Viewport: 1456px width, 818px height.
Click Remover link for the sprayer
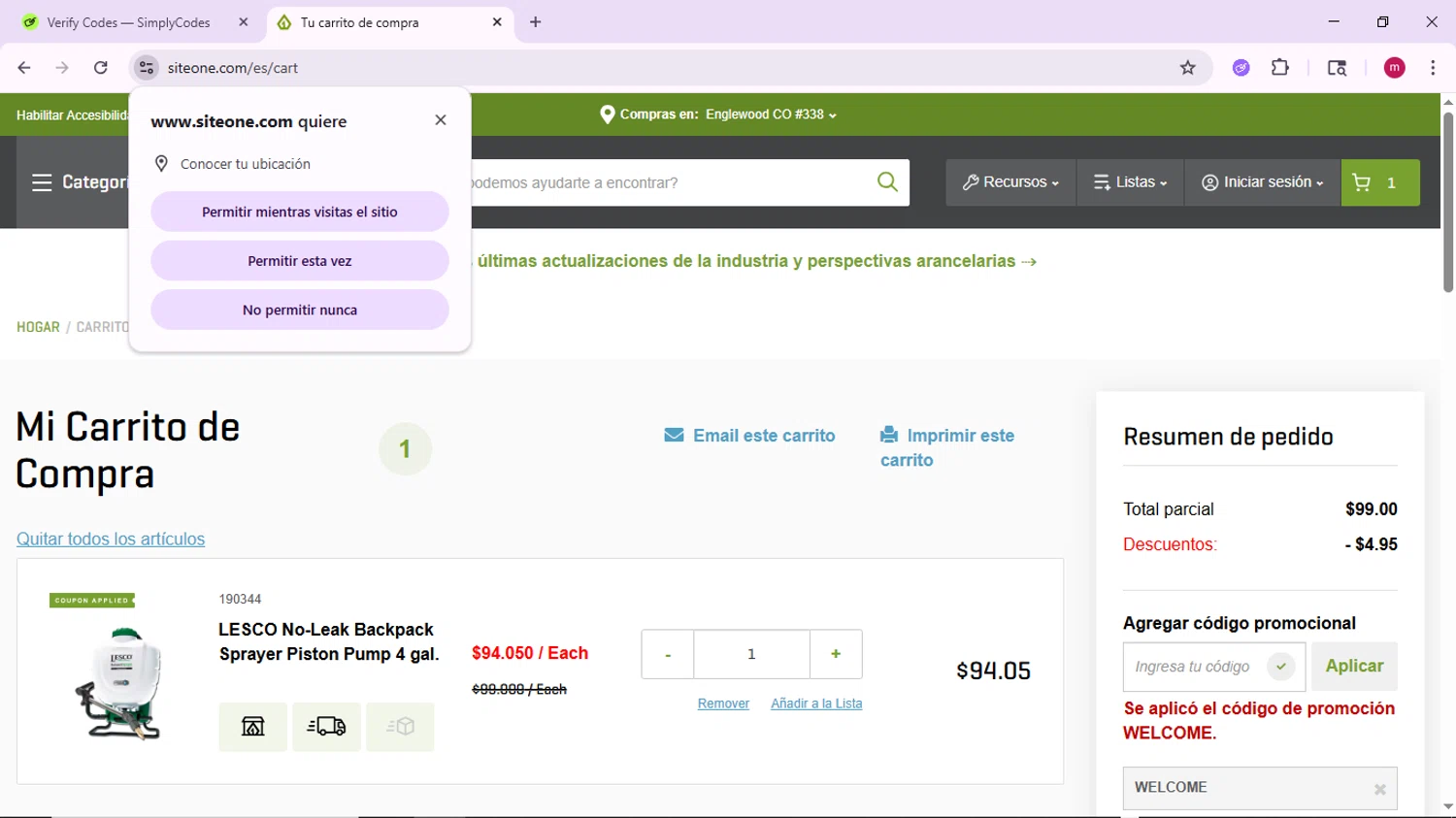[723, 703]
